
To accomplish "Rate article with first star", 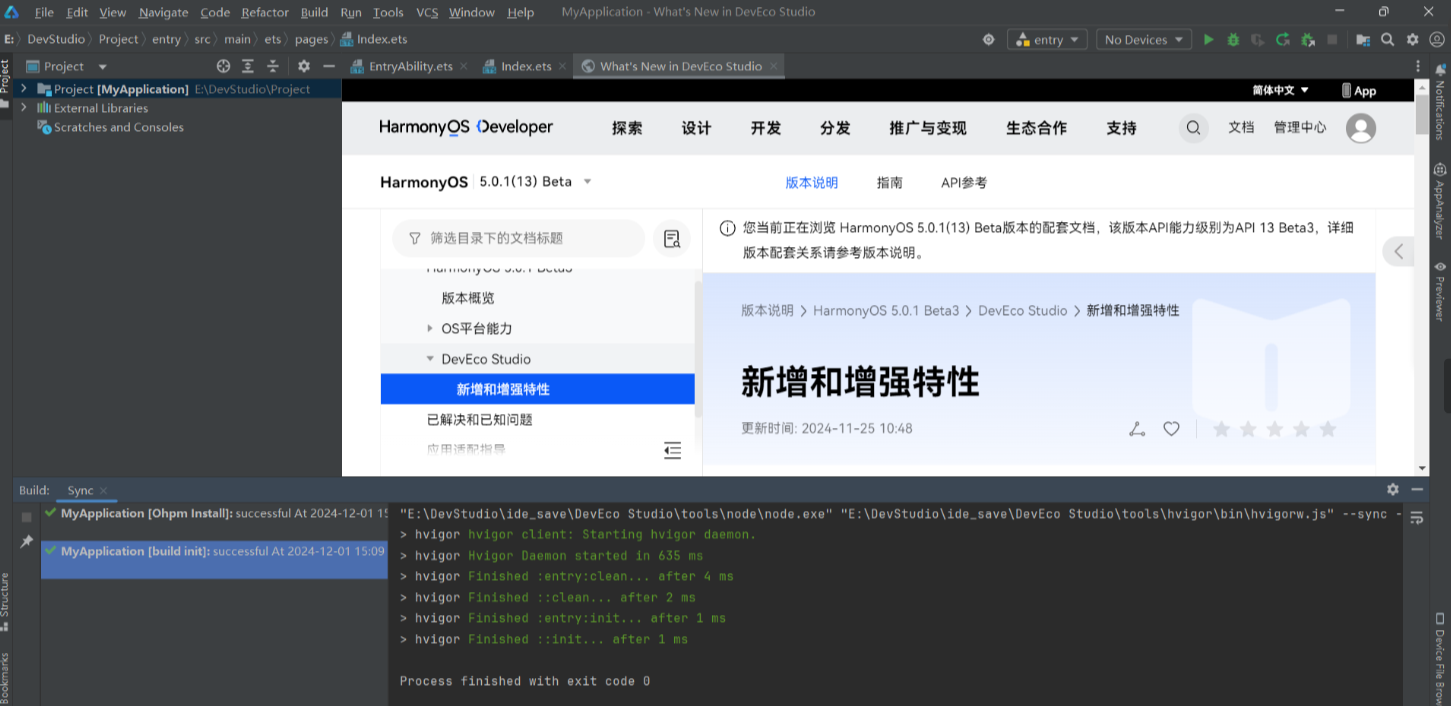I will tap(1221, 429).
